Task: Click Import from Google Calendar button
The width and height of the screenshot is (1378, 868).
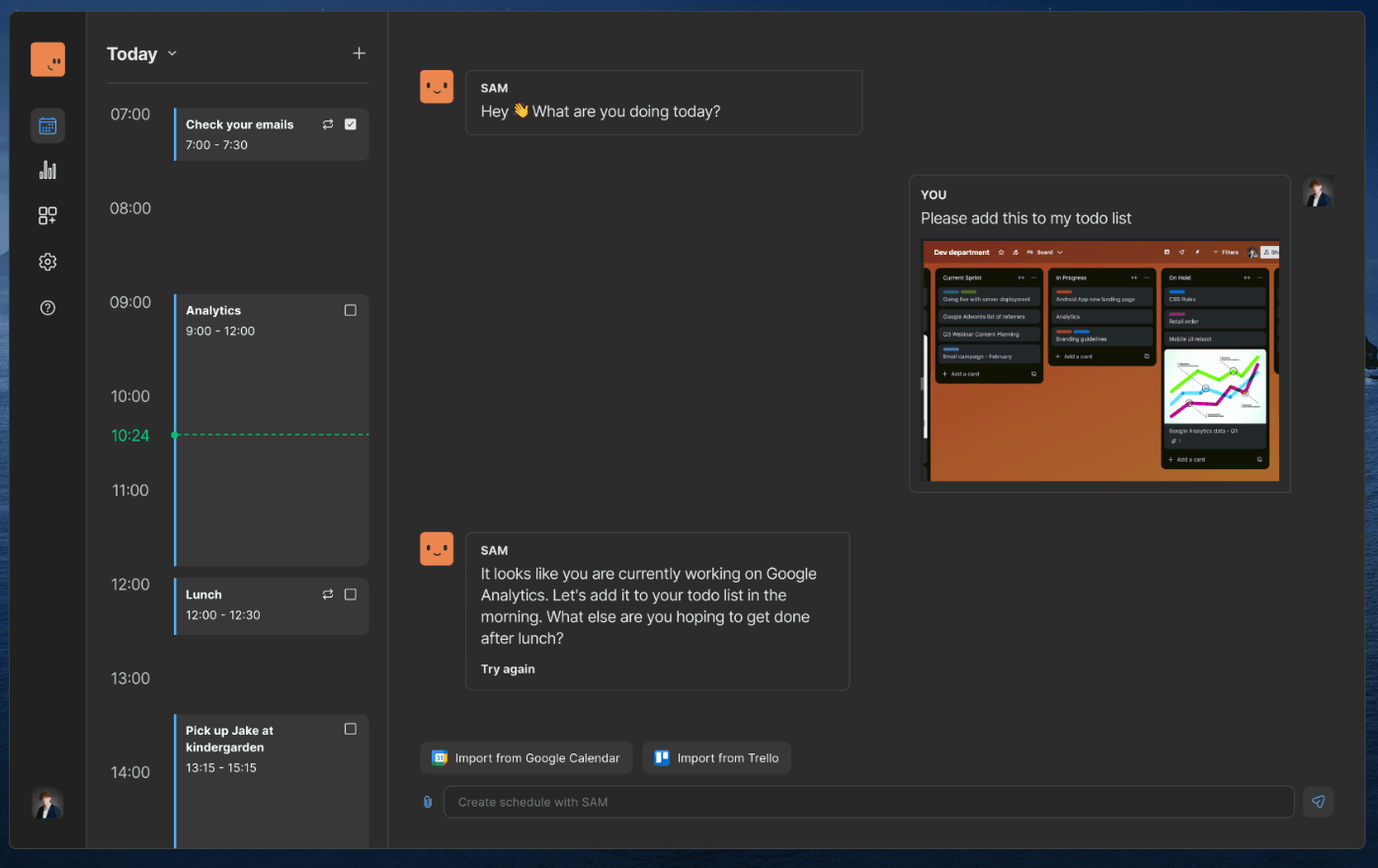Action: click(526, 758)
